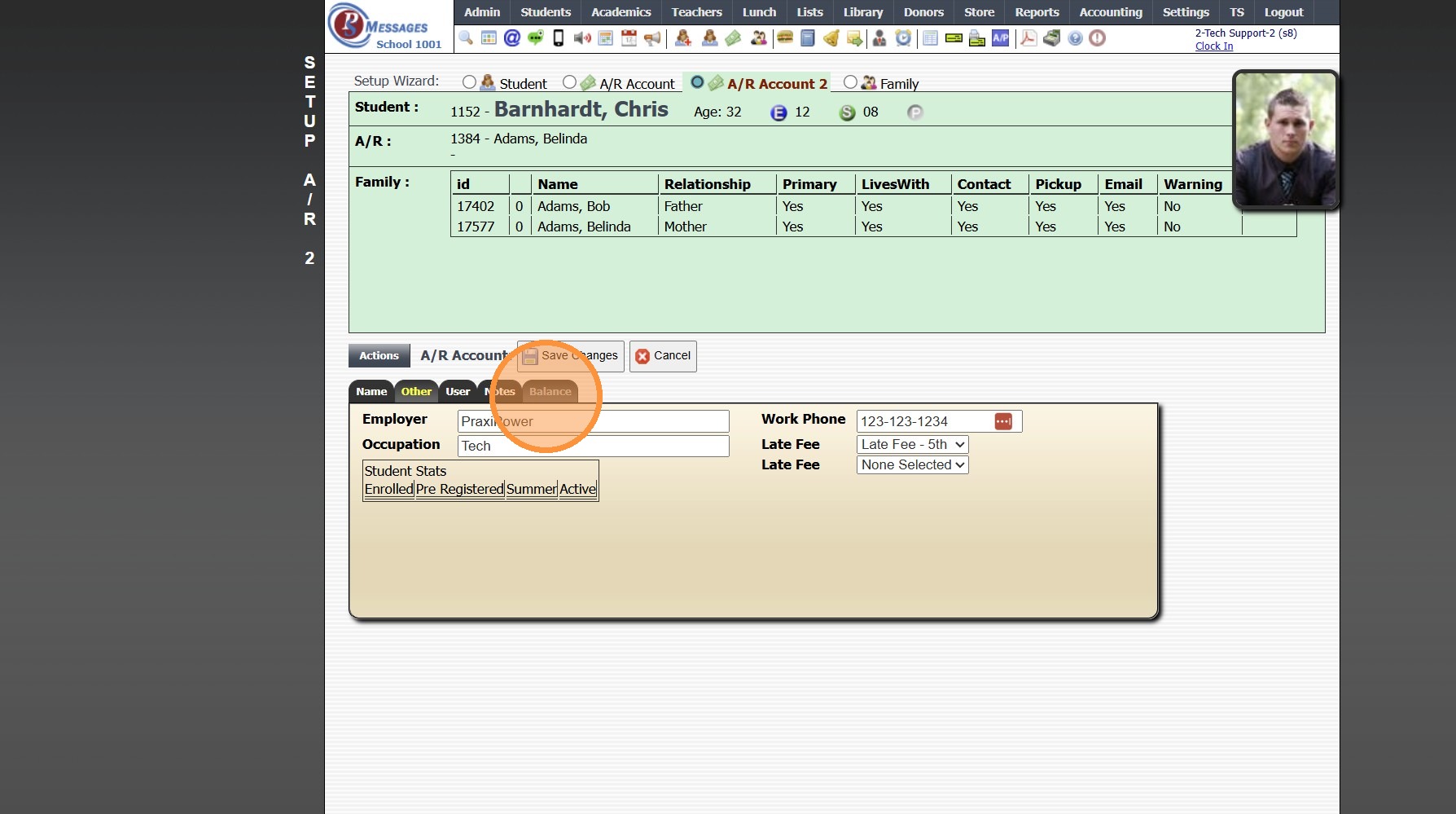The height and width of the screenshot is (814, 1456).
Task: Open the green money A/R icon in toolbar
Action: [x=733, y=38]
